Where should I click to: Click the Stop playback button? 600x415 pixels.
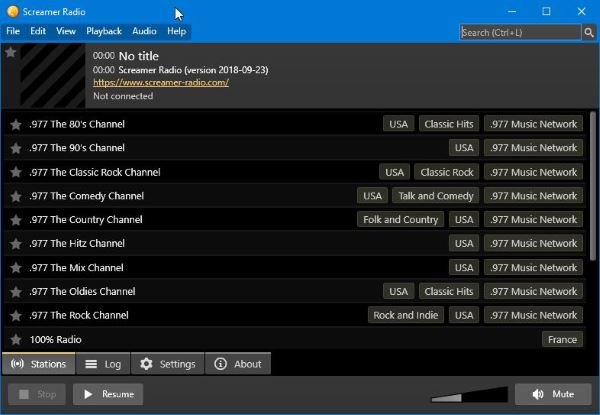[x=37, y=394]
